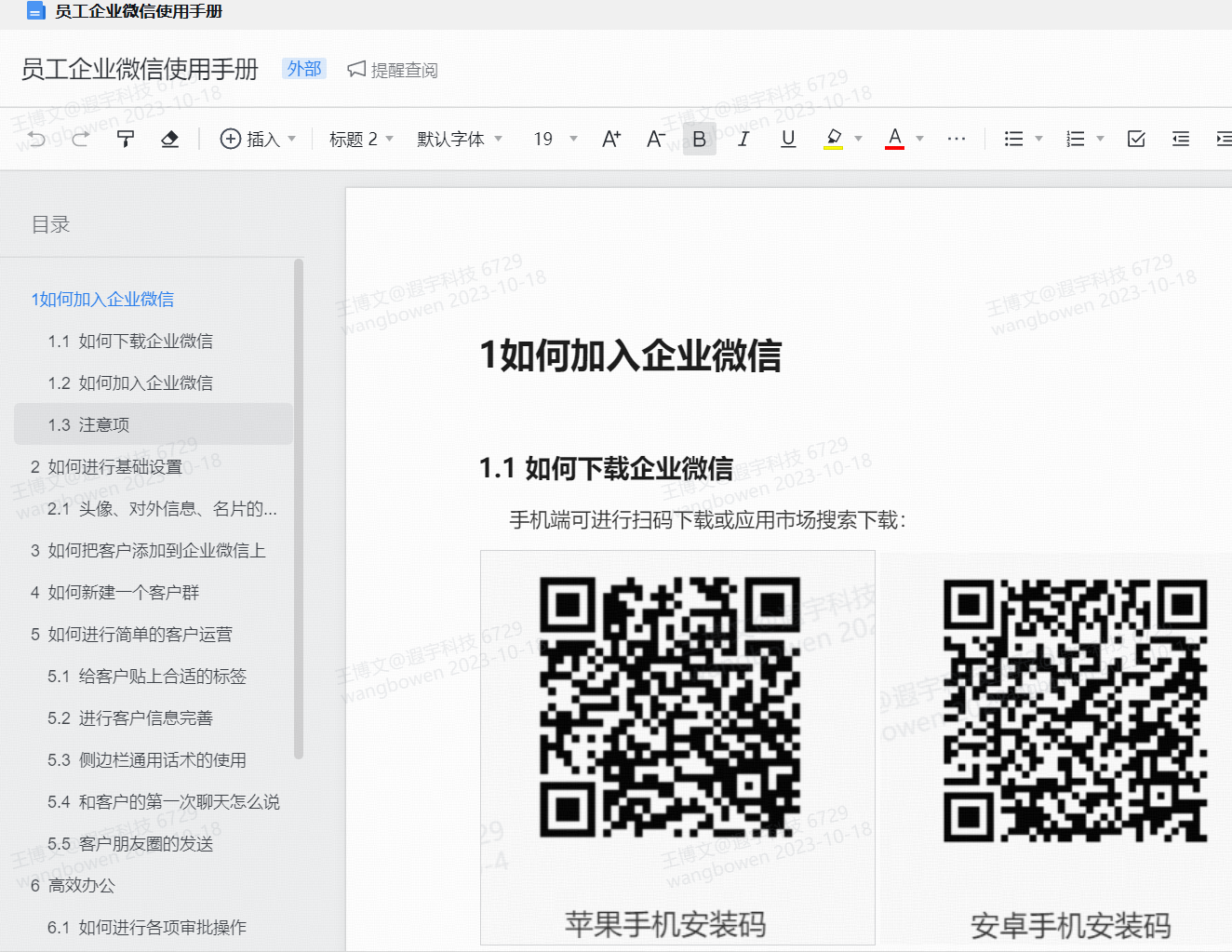Open the font dropdown 默认字体
Screen dimensions: 1232x952
coord(460,139)
